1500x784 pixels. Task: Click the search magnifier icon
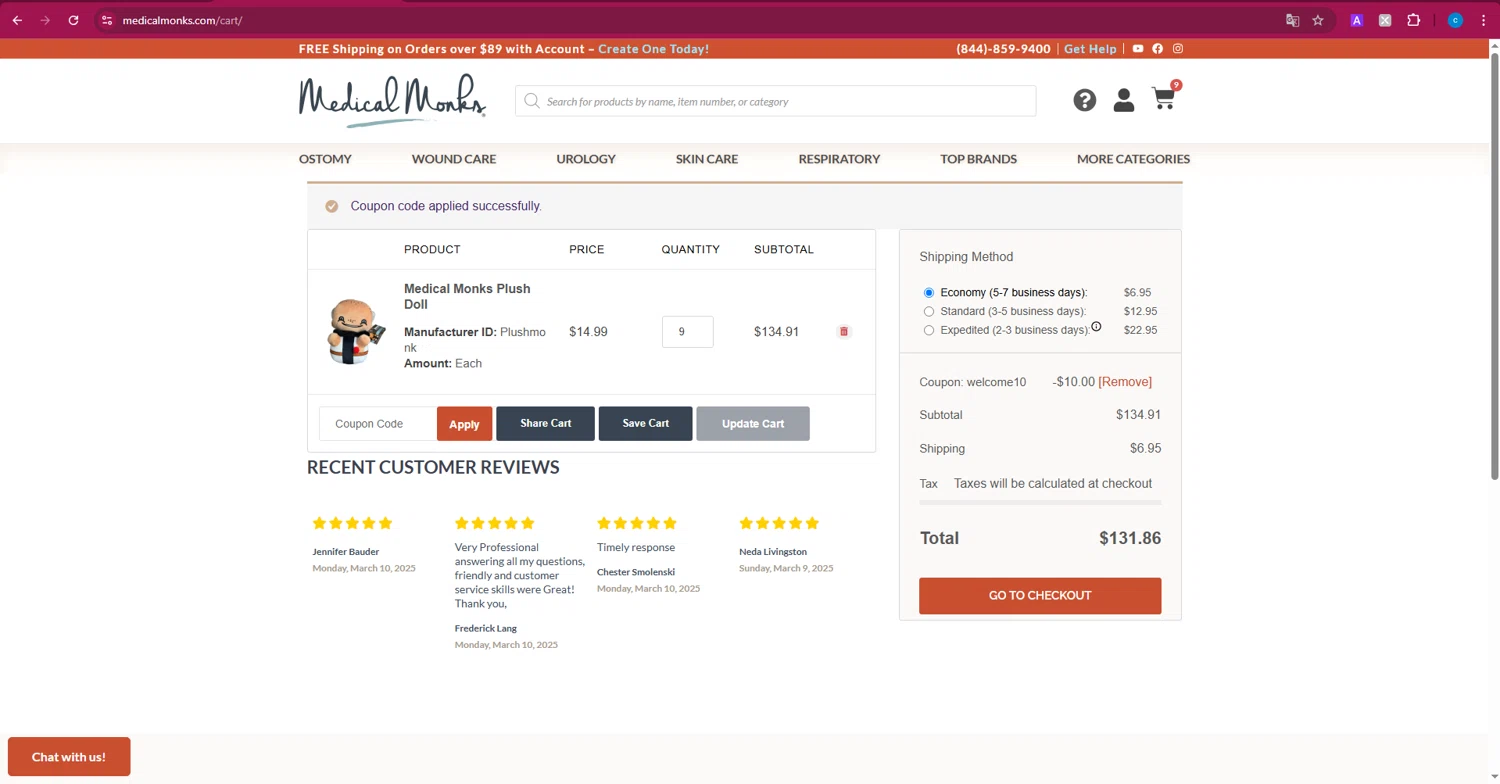click(x=531, y=101)
